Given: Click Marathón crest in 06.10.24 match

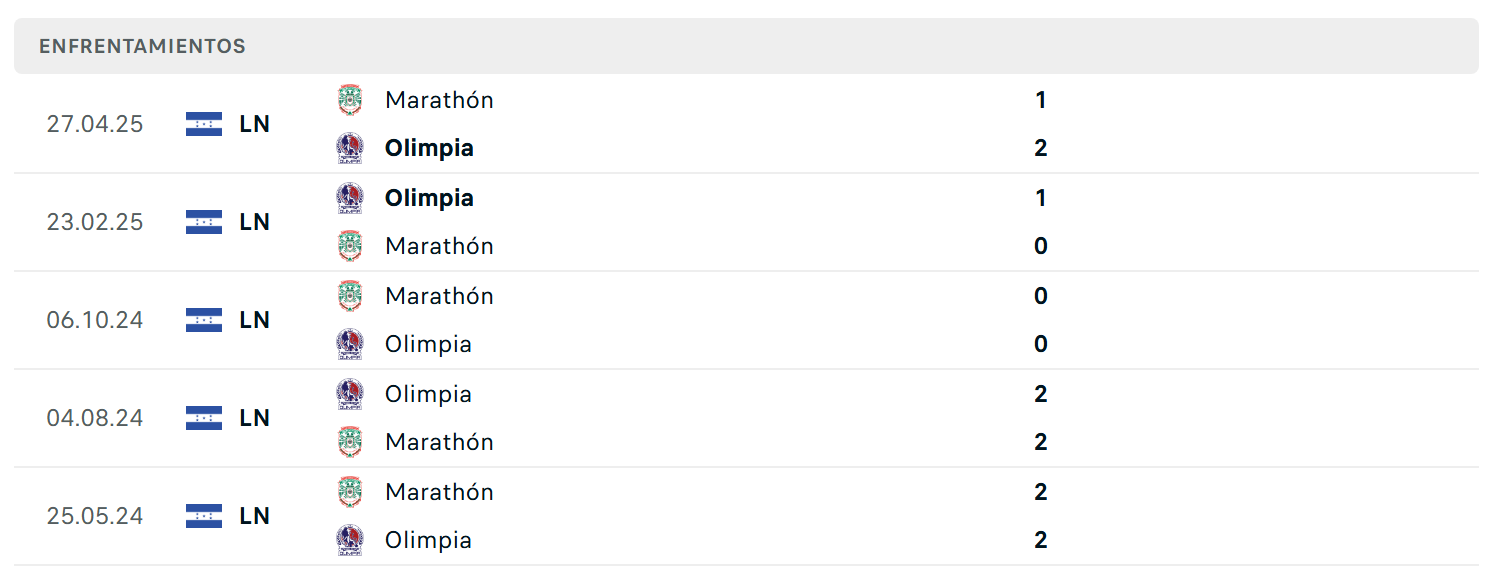Looking at the screenshot, I should click(x=349, y=296).
